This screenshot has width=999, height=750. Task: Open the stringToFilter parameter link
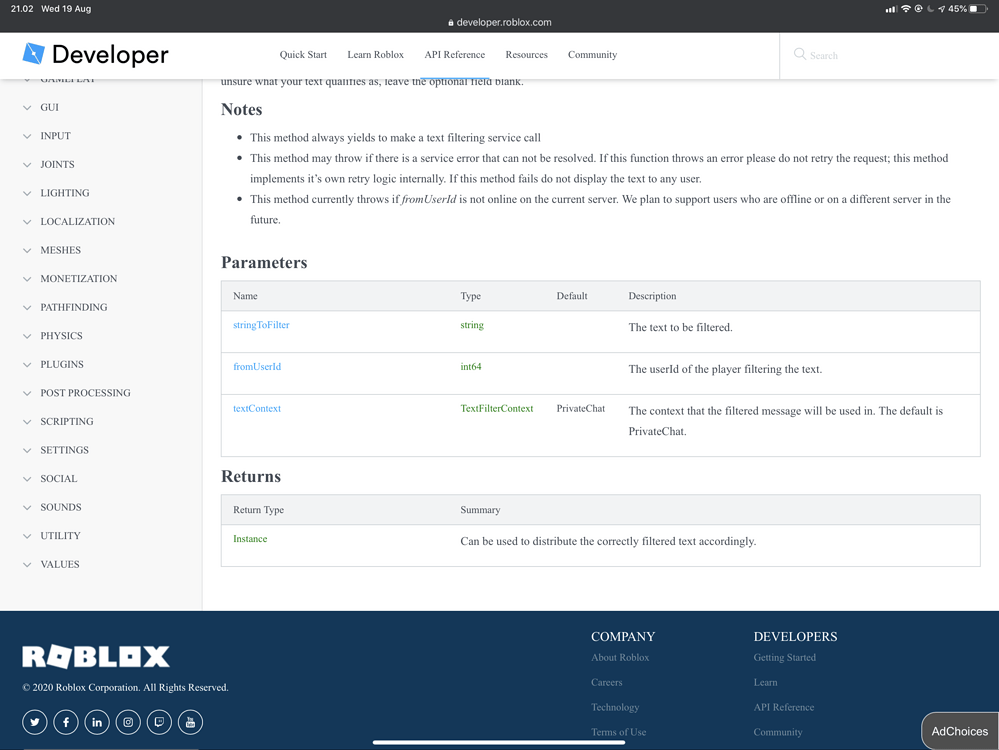click(260, 324)
